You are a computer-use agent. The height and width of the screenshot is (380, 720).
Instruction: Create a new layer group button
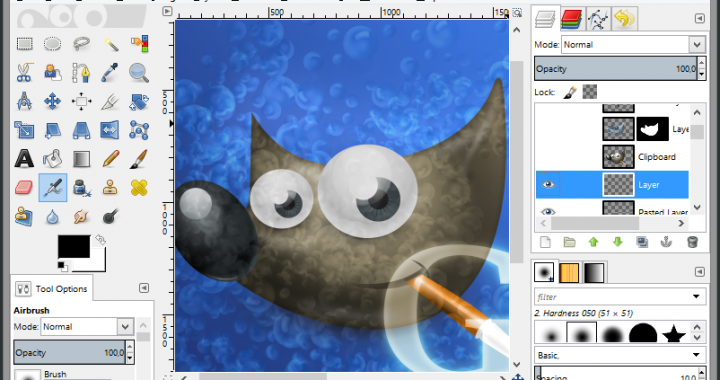point(569,242)
